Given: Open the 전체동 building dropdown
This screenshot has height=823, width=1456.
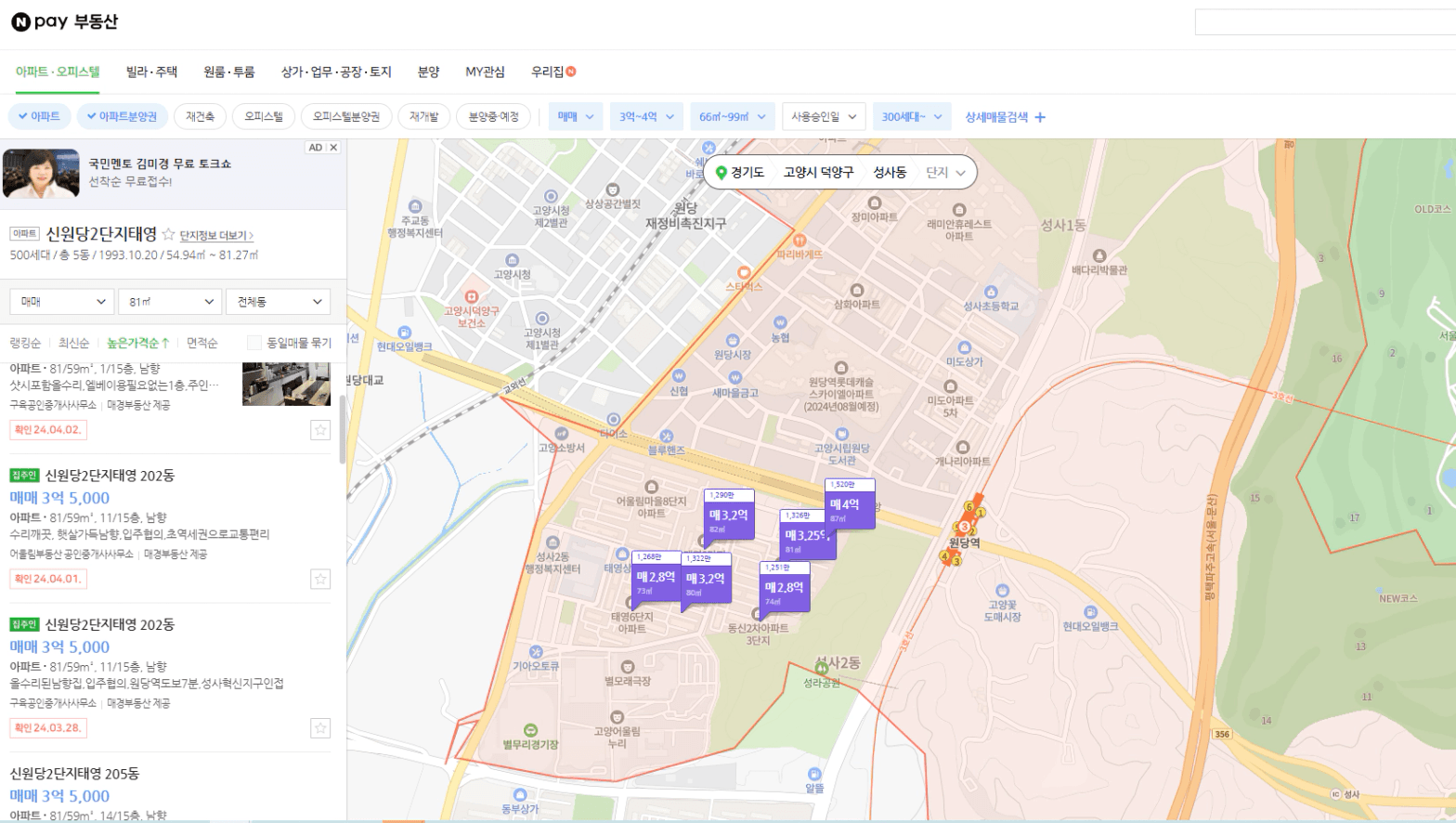Looking at the screenshot, I should pyautogui.click(x=279, y=302).
